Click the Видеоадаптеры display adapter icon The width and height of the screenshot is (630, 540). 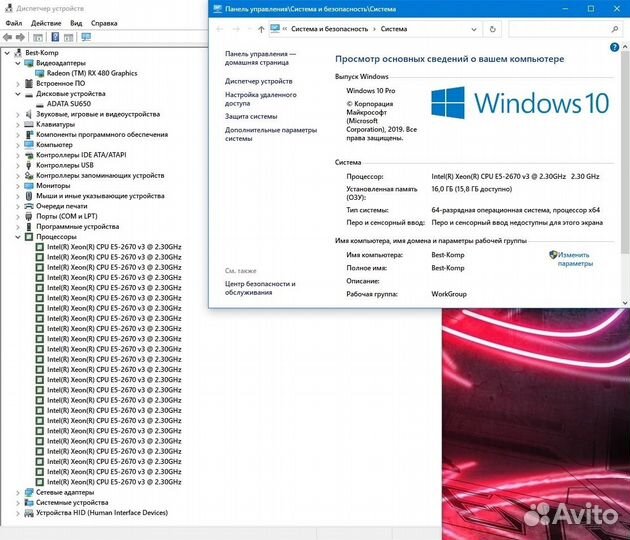(29, 63)
